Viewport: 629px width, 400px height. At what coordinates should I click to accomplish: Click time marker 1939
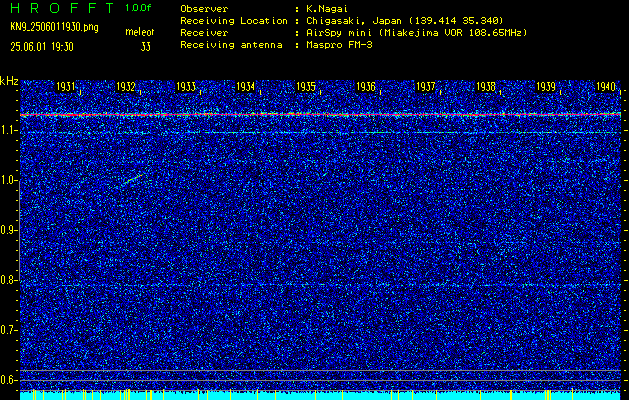coord(546,87)
